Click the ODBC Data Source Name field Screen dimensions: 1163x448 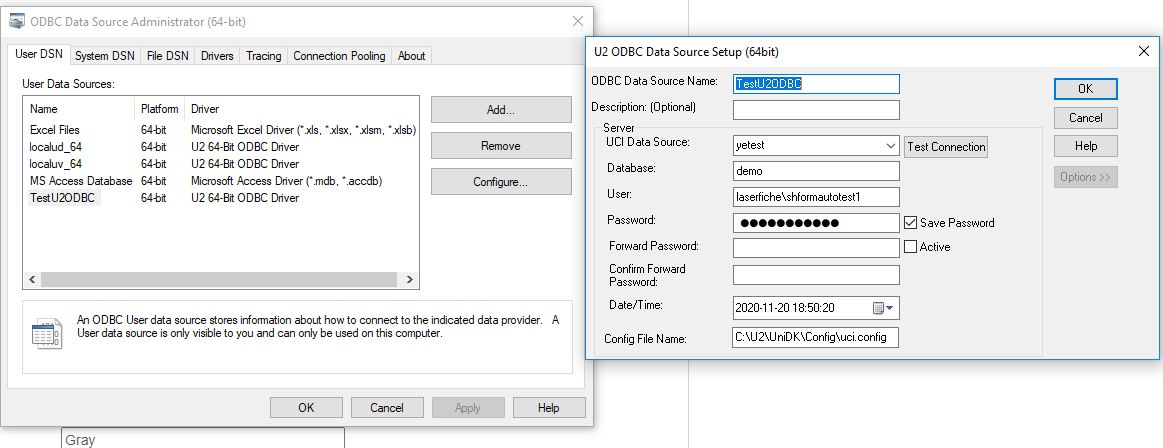(816, 84)
